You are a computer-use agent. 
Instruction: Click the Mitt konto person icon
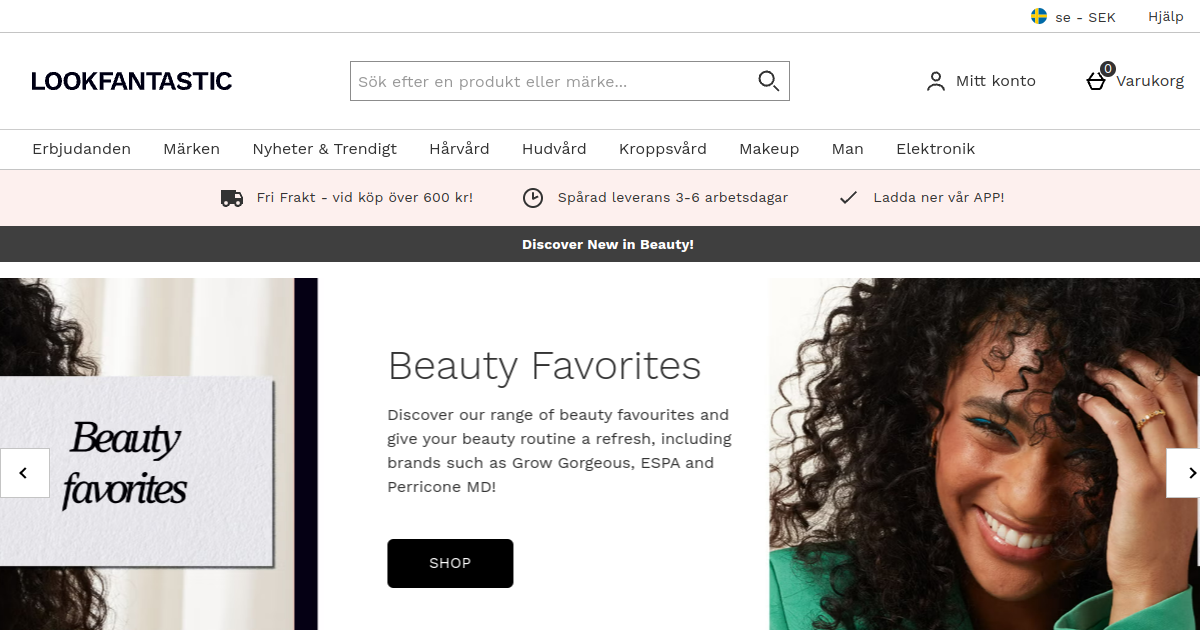click(936, 81)
